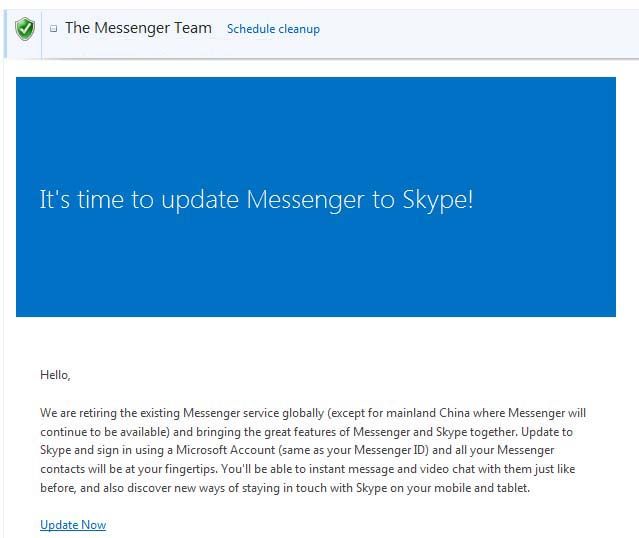Click the phrase "mobile and tablet" at paragraph end
The image size is (639, 538).
coord(481,488)
